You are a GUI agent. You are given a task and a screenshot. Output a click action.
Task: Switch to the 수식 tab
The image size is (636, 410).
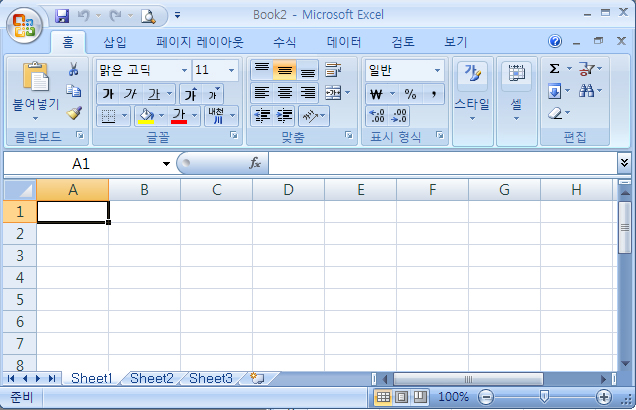tap(284, 42)
